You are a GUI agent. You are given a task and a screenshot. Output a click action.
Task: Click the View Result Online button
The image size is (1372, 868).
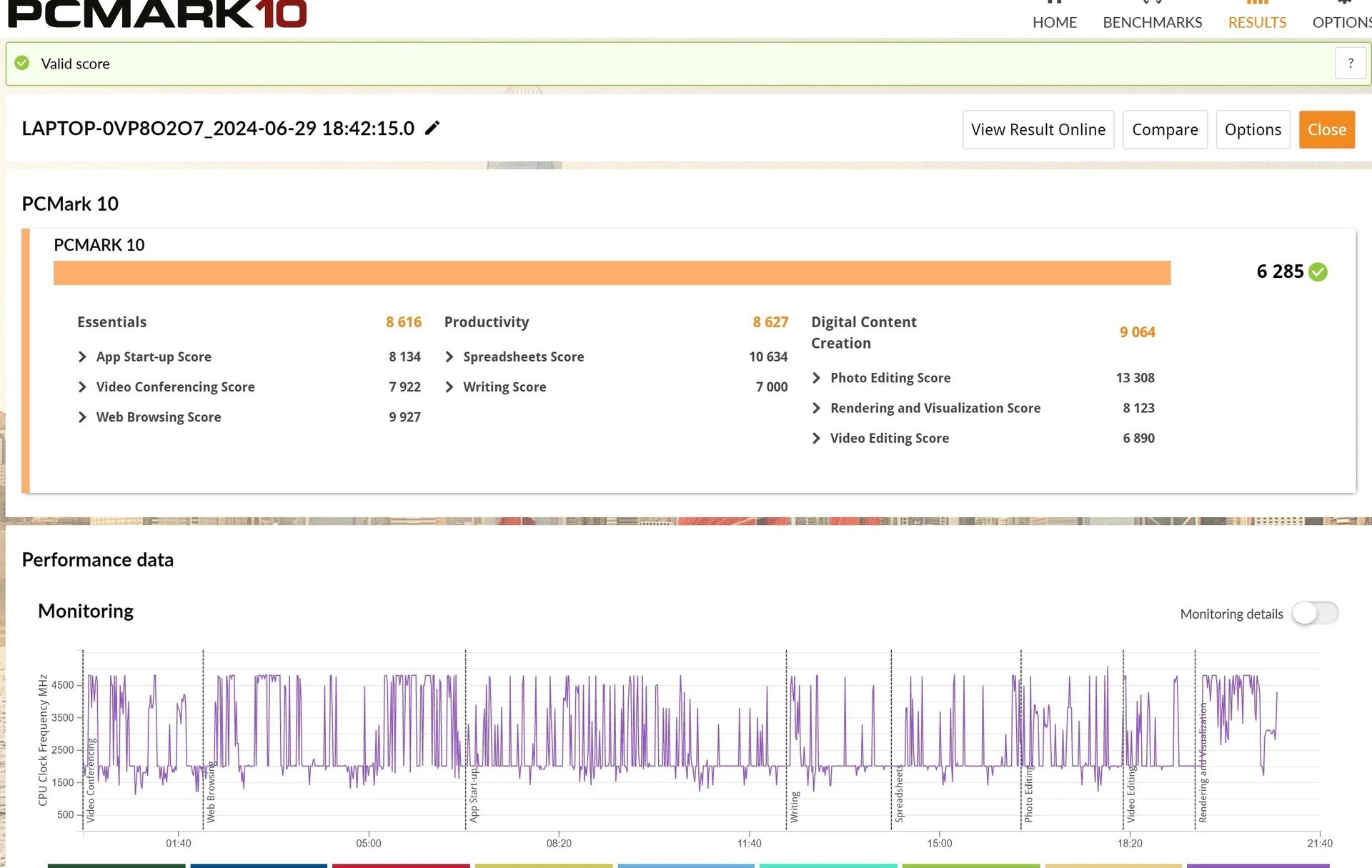tap(1038, 129)
